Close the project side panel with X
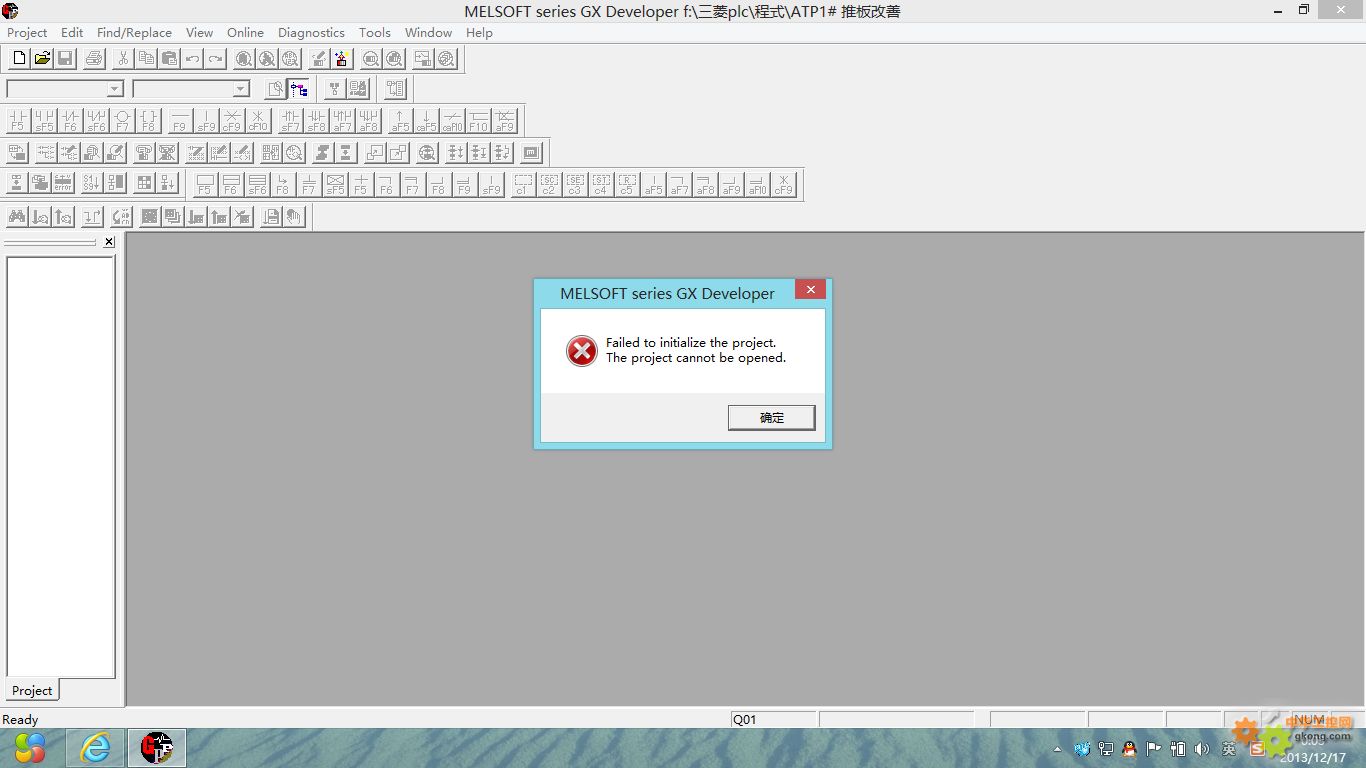This screenshot has height=768, width=1366. coord(109,242)
